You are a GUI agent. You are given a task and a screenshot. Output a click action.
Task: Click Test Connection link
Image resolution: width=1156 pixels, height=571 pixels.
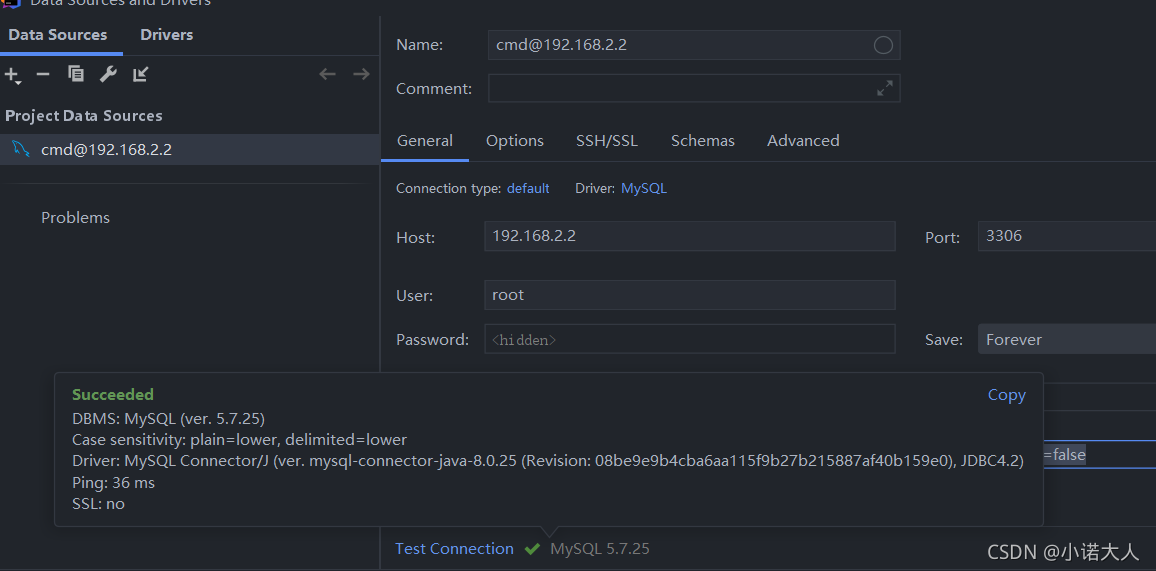[x=454, y=549]
